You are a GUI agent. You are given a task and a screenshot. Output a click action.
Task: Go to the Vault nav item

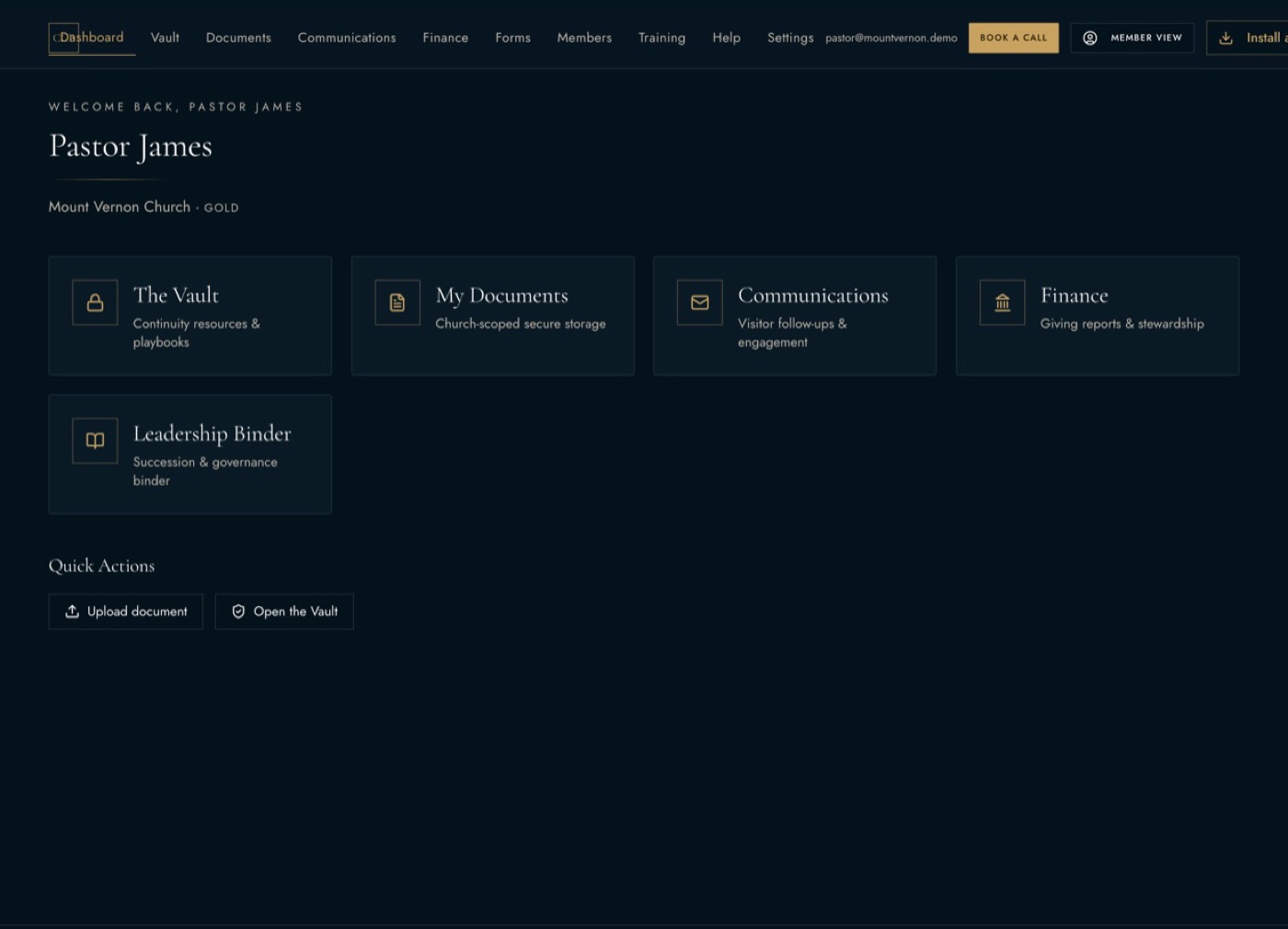pyautogui.click(x=165, y=38)
